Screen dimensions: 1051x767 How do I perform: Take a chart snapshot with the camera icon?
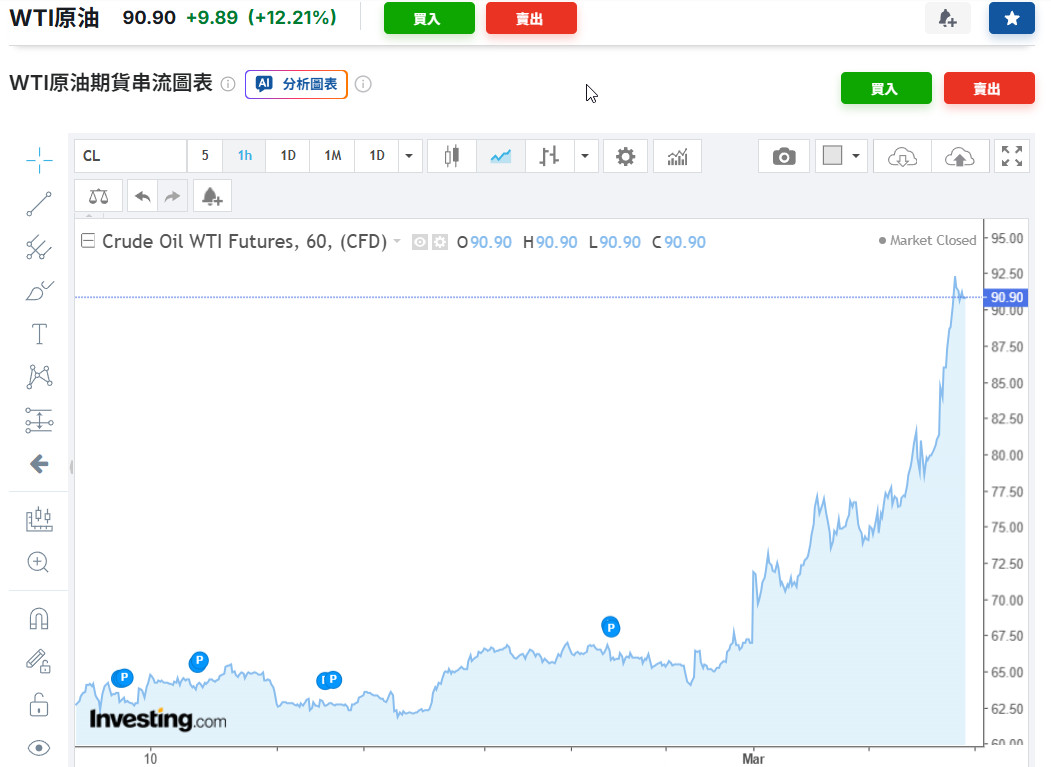pyautogui.click(x=784, y=156)
